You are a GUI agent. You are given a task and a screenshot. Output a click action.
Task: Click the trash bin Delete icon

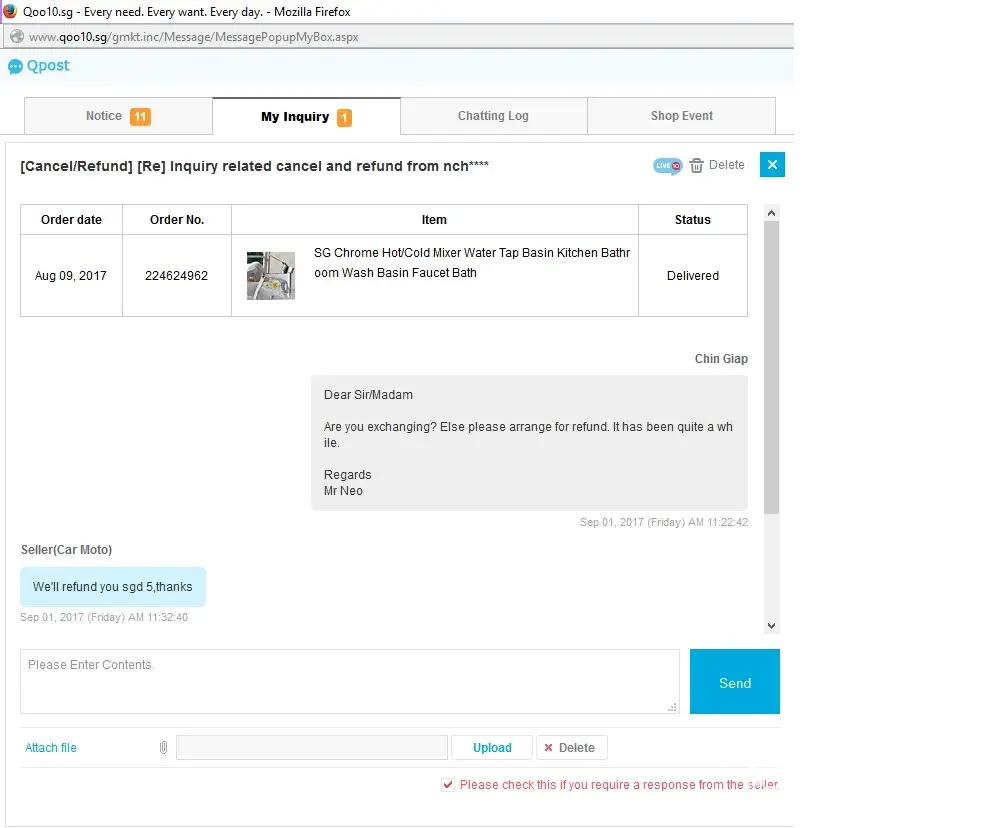[697, 166]
